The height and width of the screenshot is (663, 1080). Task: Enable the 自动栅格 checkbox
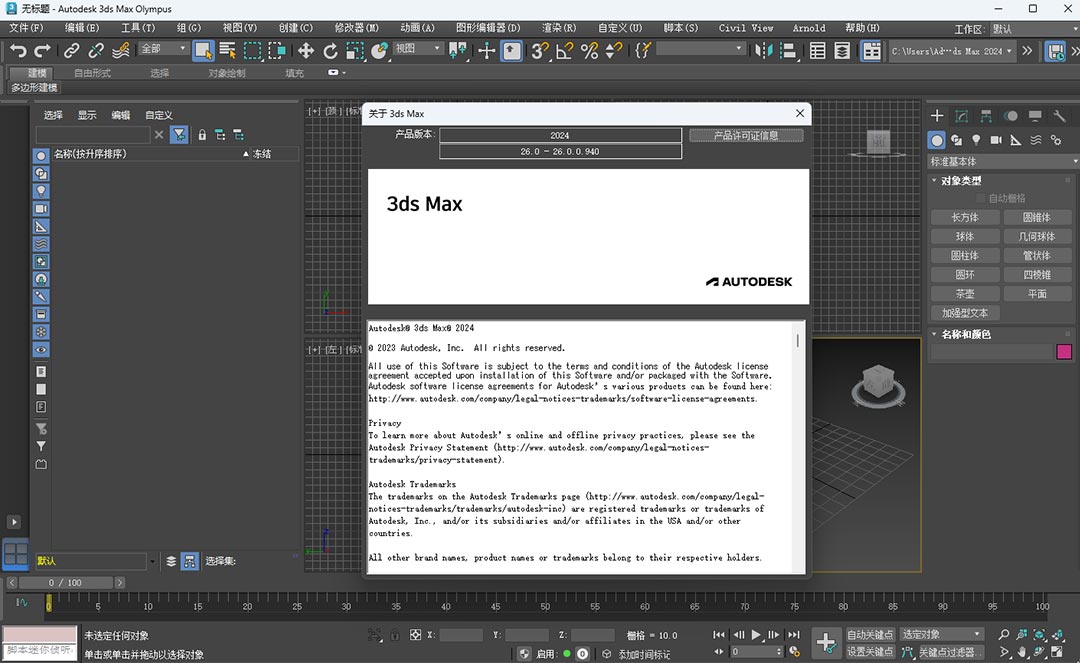click(980, 198)
